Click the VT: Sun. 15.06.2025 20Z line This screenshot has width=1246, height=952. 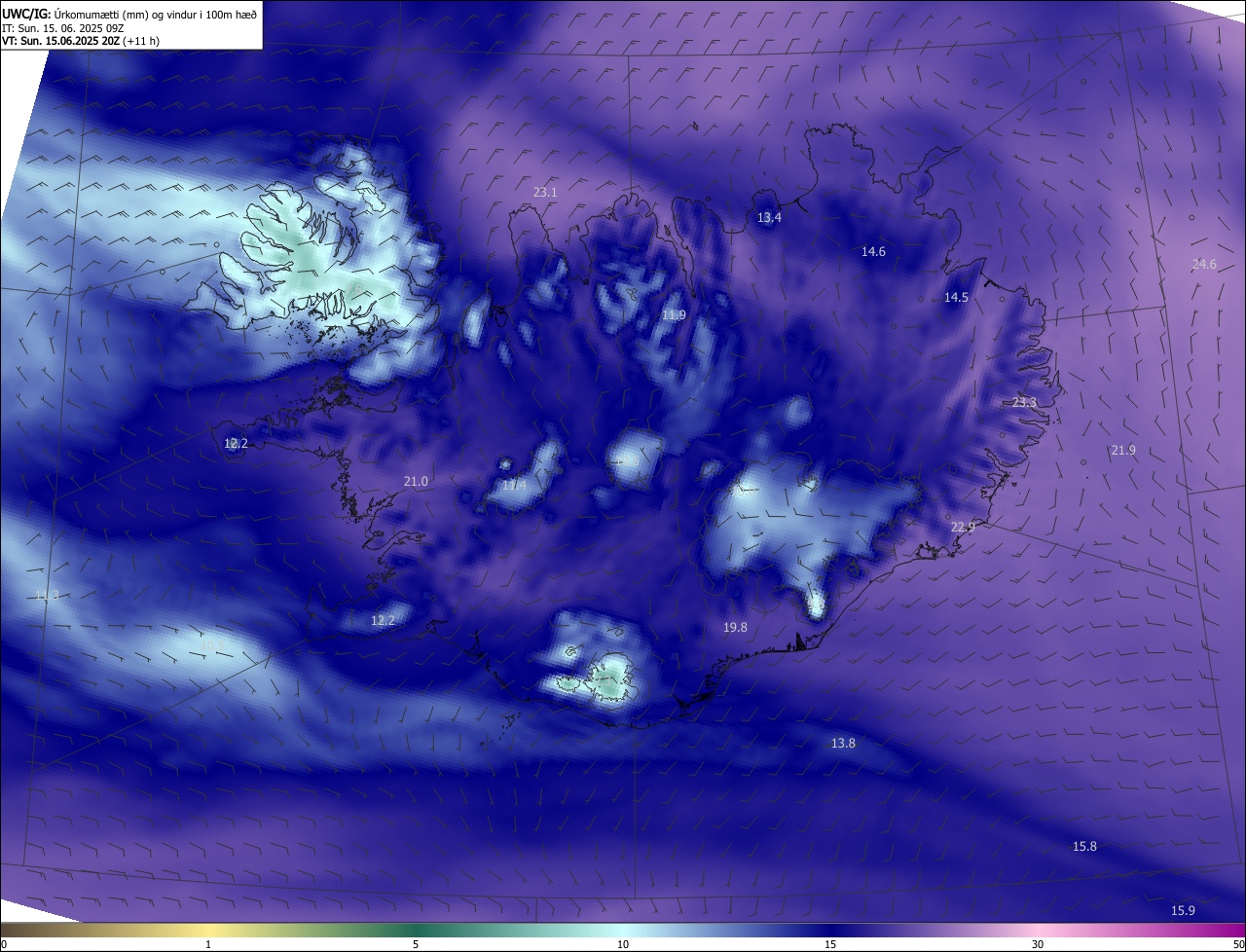pyautogui.click(x=81, y=41)
